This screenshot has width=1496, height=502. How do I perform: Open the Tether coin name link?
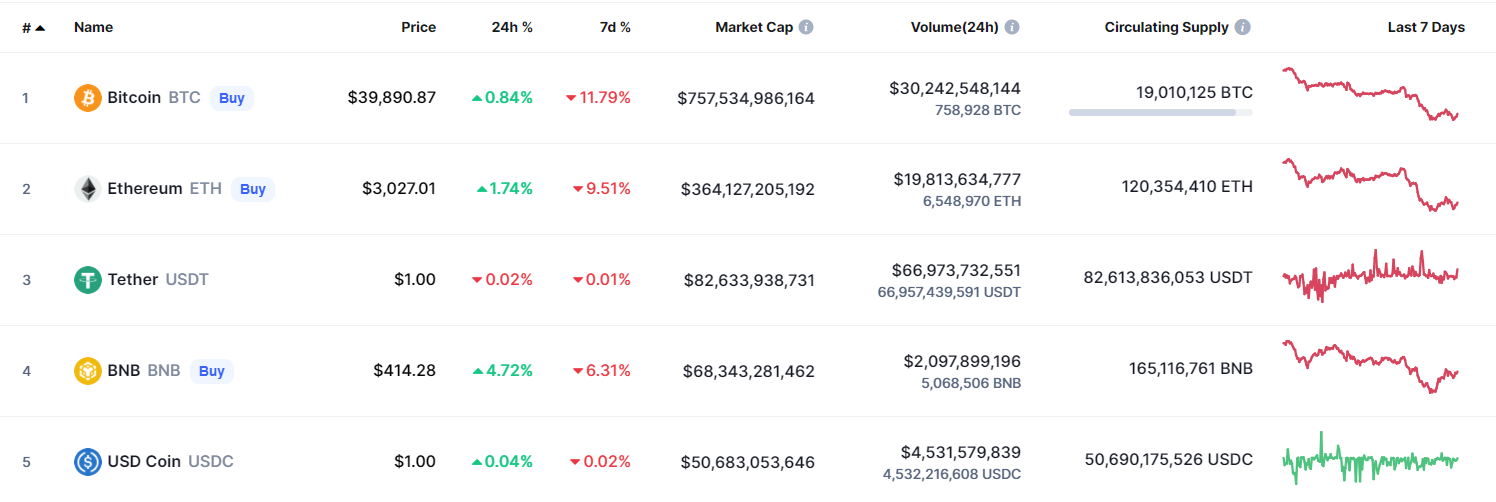(133, 280)
